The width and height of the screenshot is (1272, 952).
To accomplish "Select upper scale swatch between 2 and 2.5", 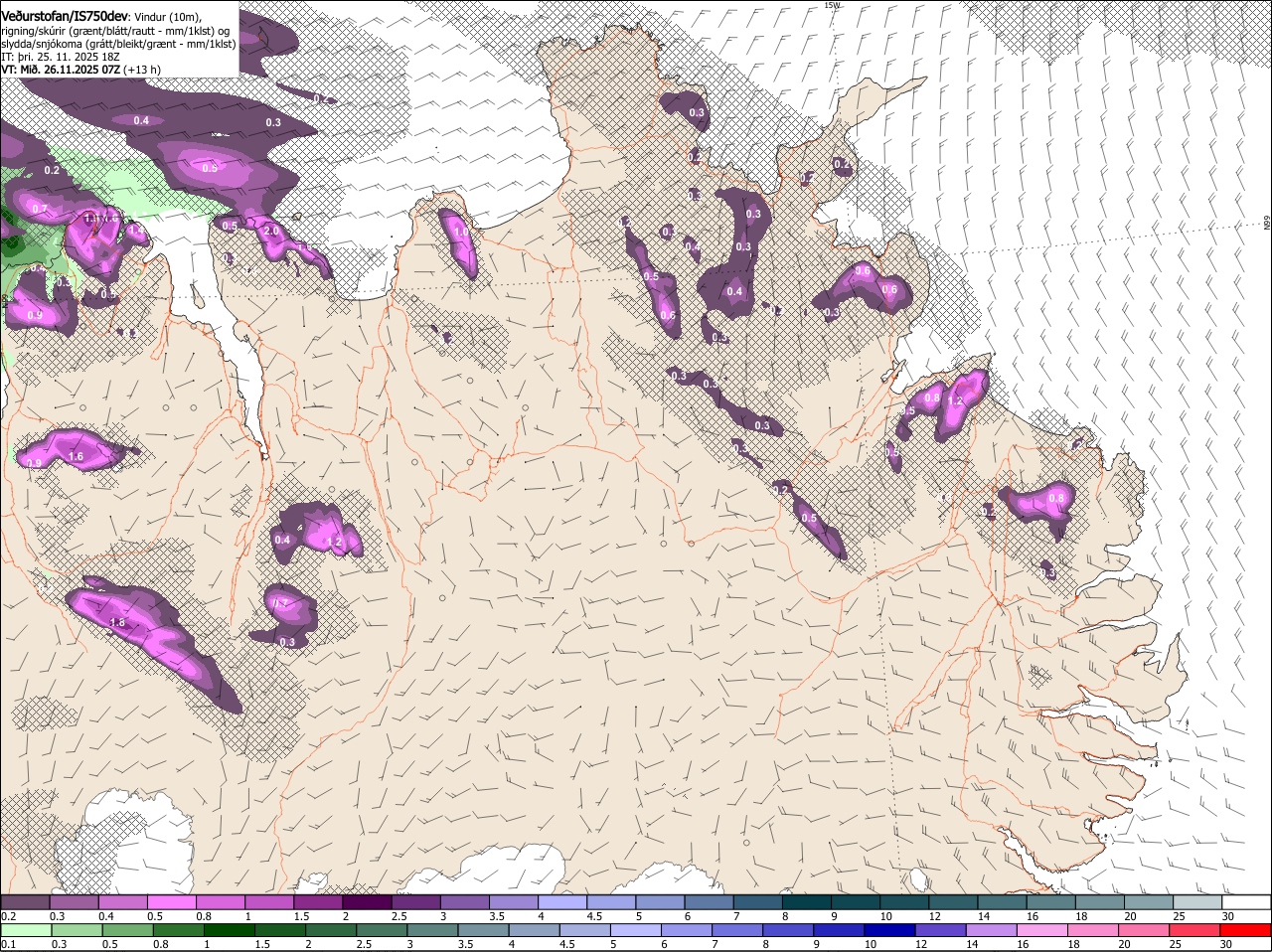I will coord(368,901).
